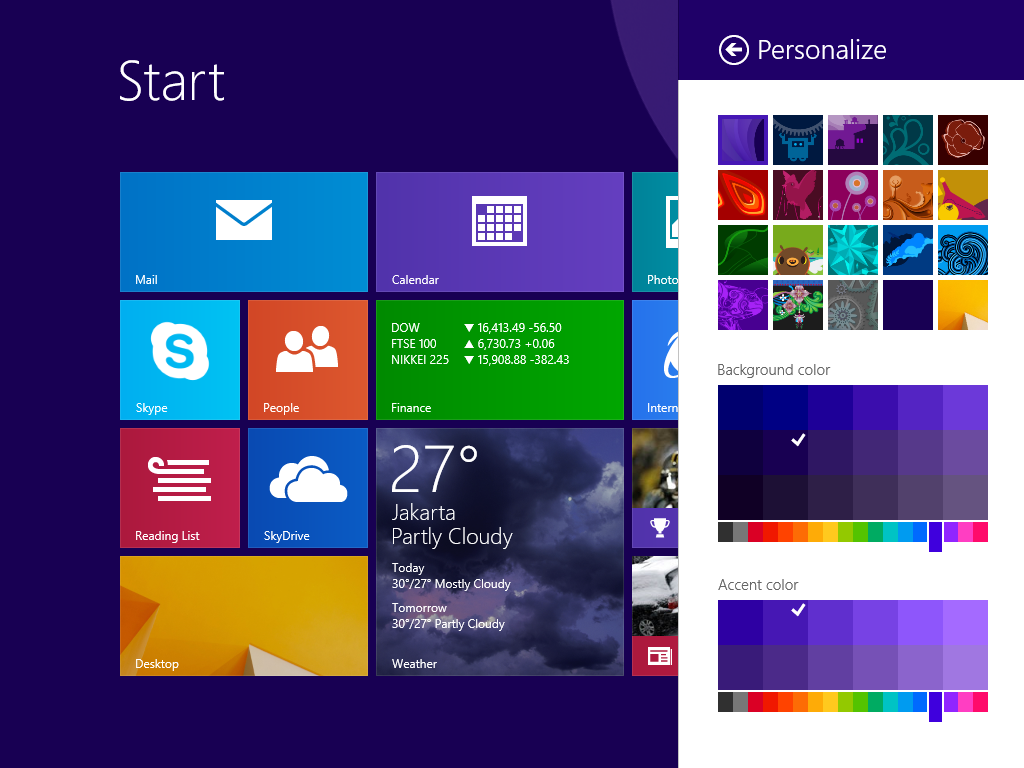Set background hue strip to red
Viewport: 1024px width, 768px height.
770,532
